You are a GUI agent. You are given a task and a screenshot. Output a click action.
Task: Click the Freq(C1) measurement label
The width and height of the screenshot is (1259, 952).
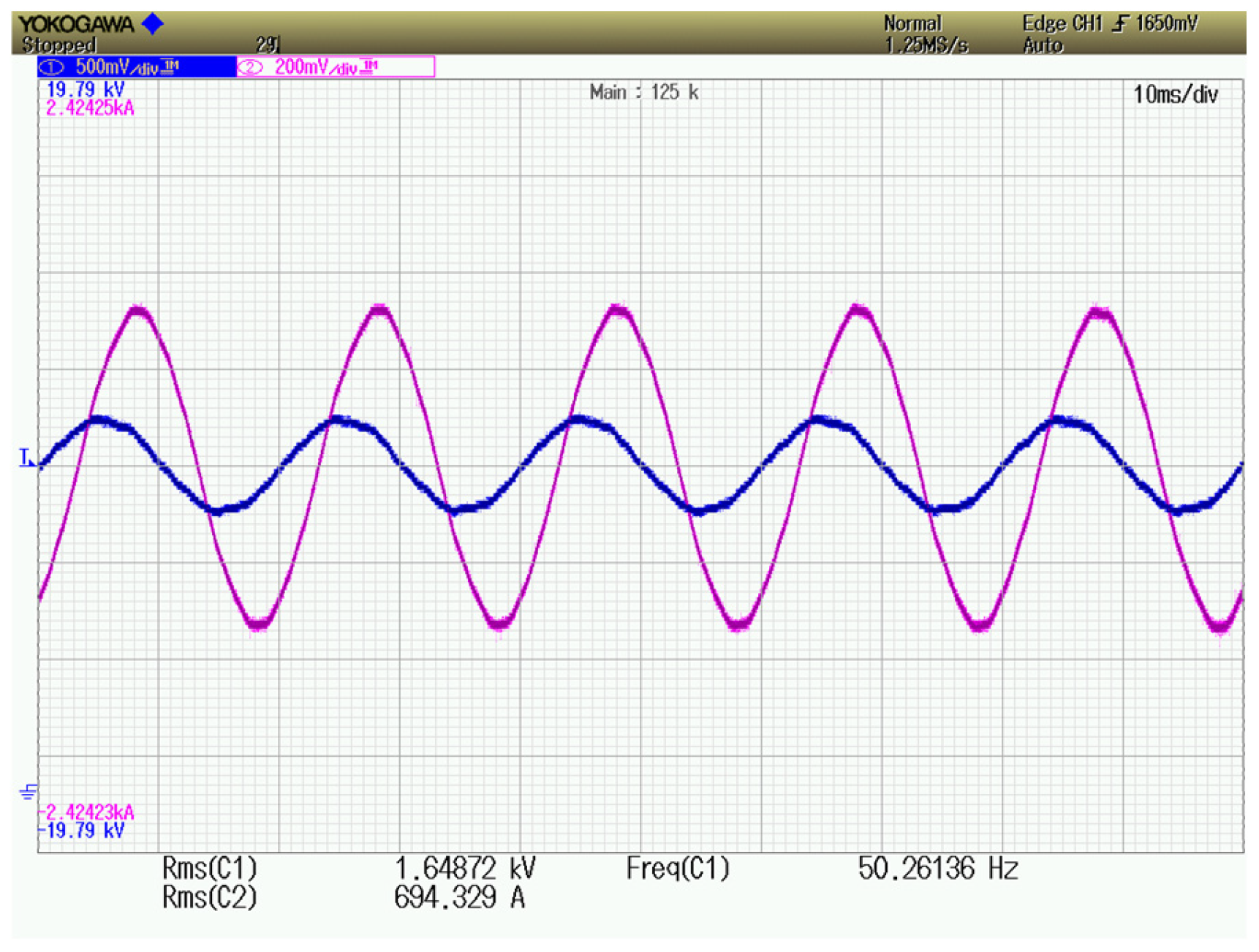[x=678, y=868]
